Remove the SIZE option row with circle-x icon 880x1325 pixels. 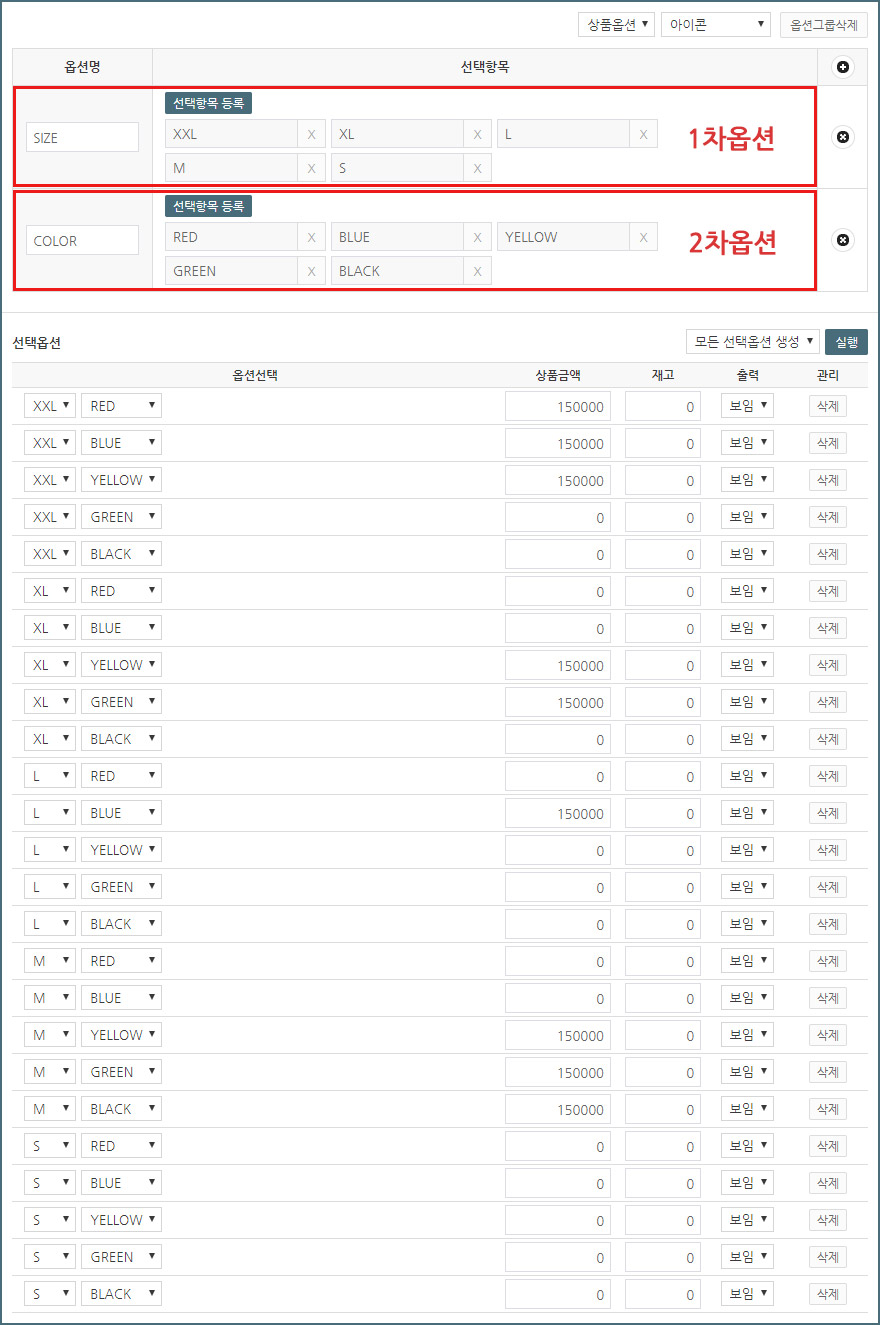pos(843,137)
